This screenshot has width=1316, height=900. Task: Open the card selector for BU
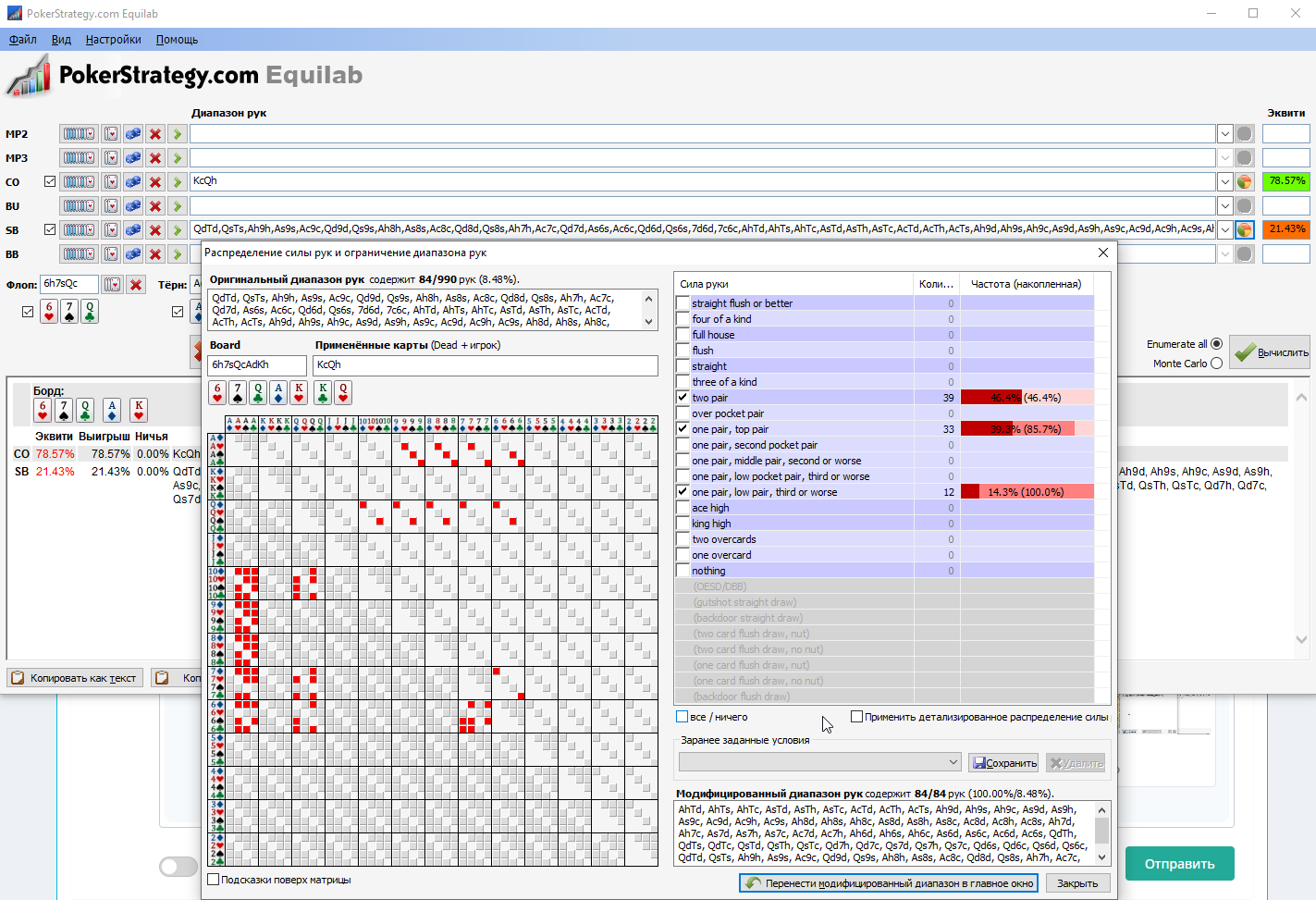click(111, 206)
